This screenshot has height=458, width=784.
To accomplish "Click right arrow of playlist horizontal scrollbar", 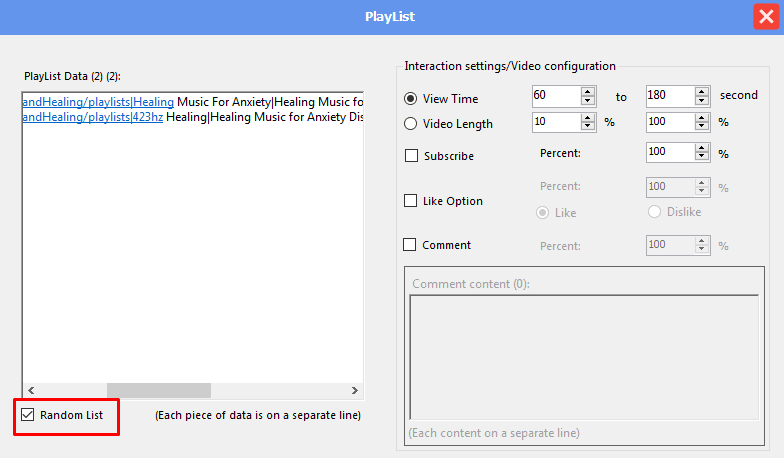I will 354,390.
